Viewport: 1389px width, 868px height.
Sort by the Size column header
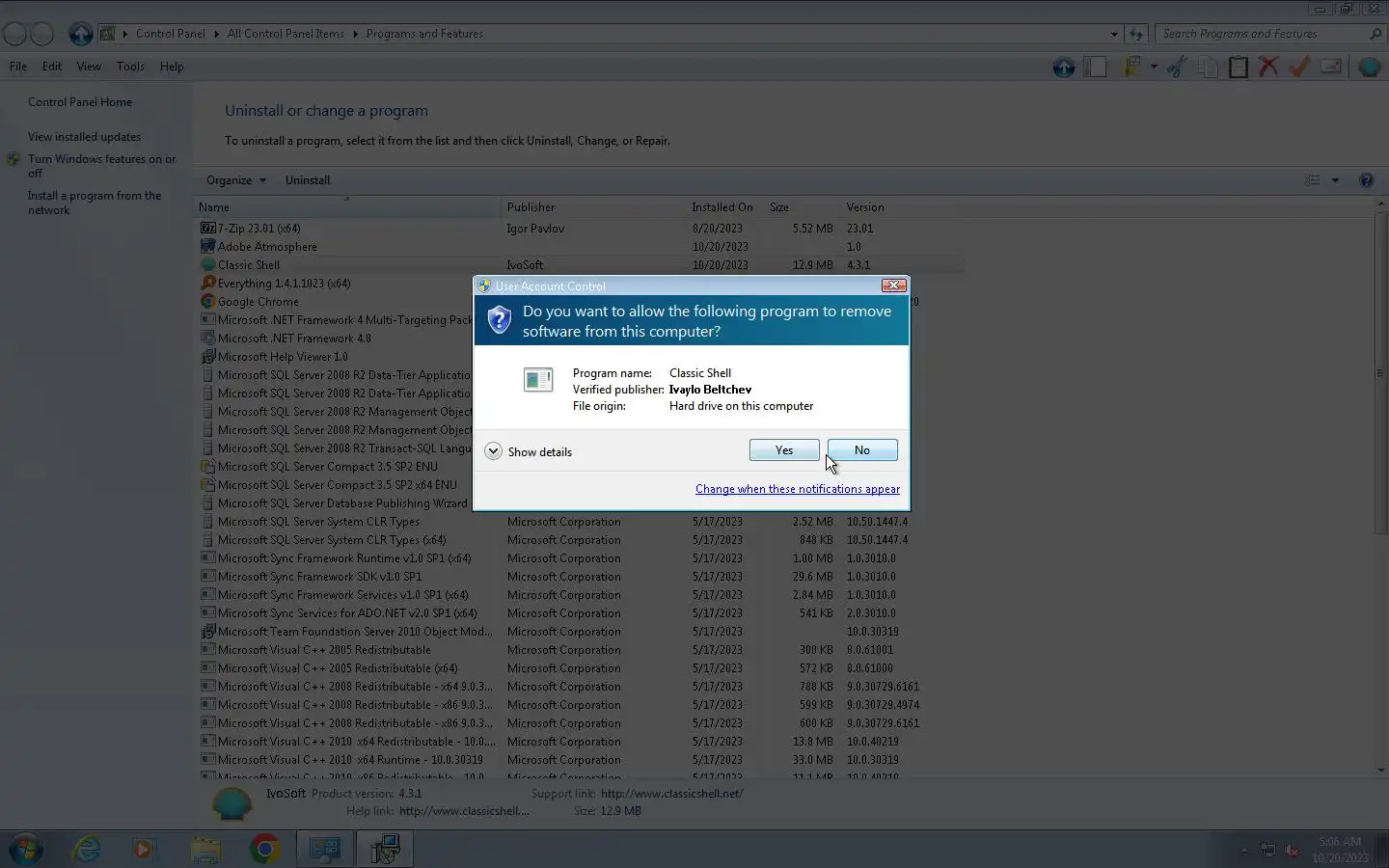pos(801,207)
